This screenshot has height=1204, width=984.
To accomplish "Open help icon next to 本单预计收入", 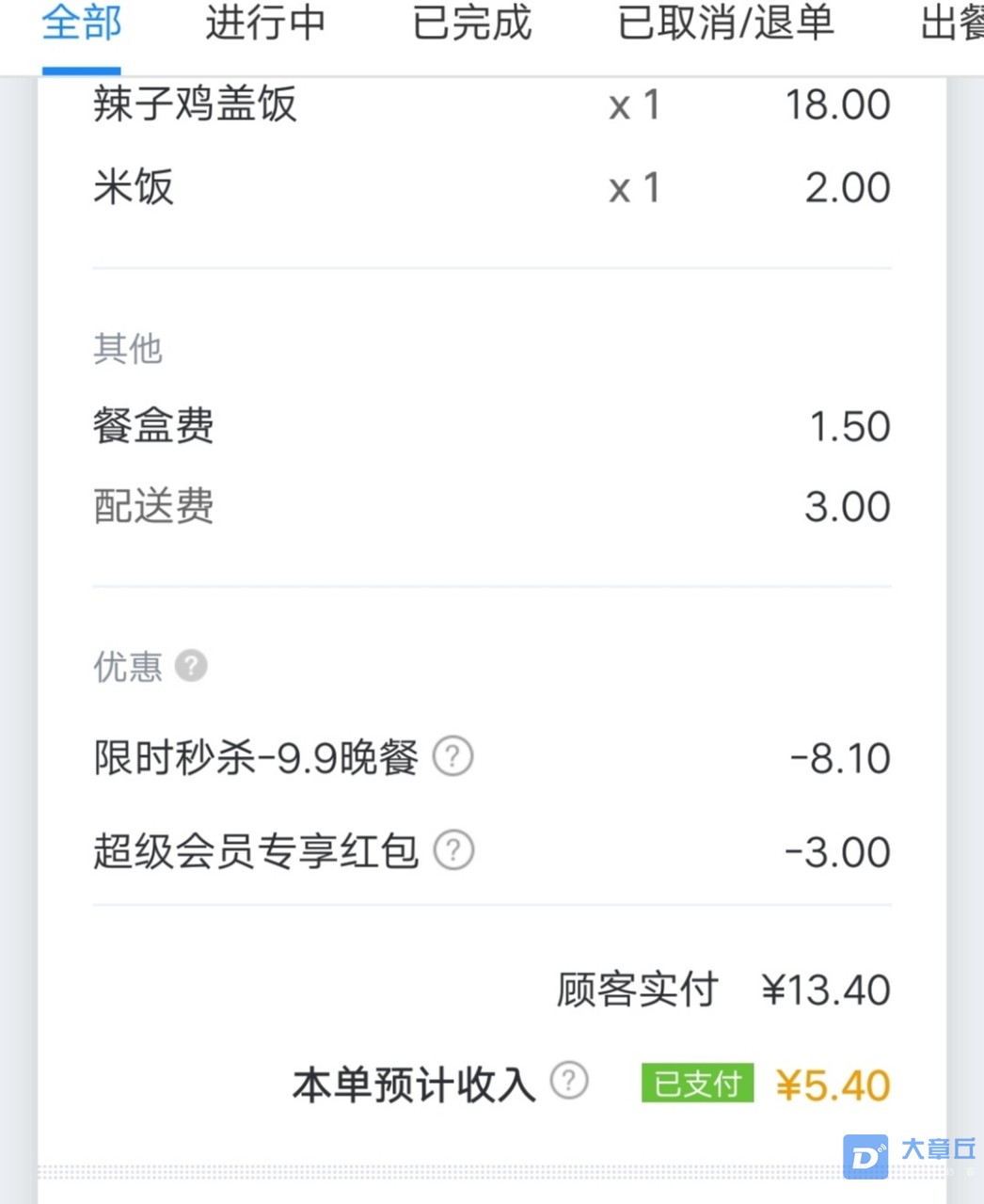I will [569, 1081].
